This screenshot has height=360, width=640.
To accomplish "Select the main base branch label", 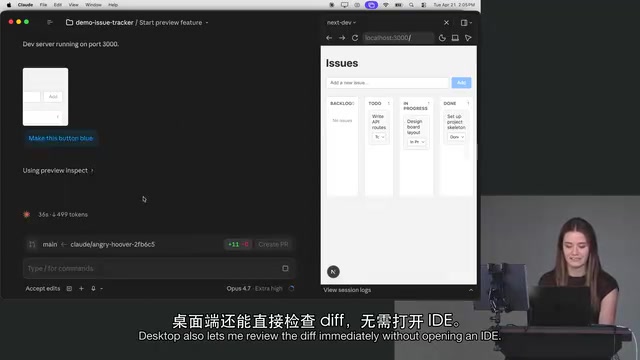I will click(50, 244).
